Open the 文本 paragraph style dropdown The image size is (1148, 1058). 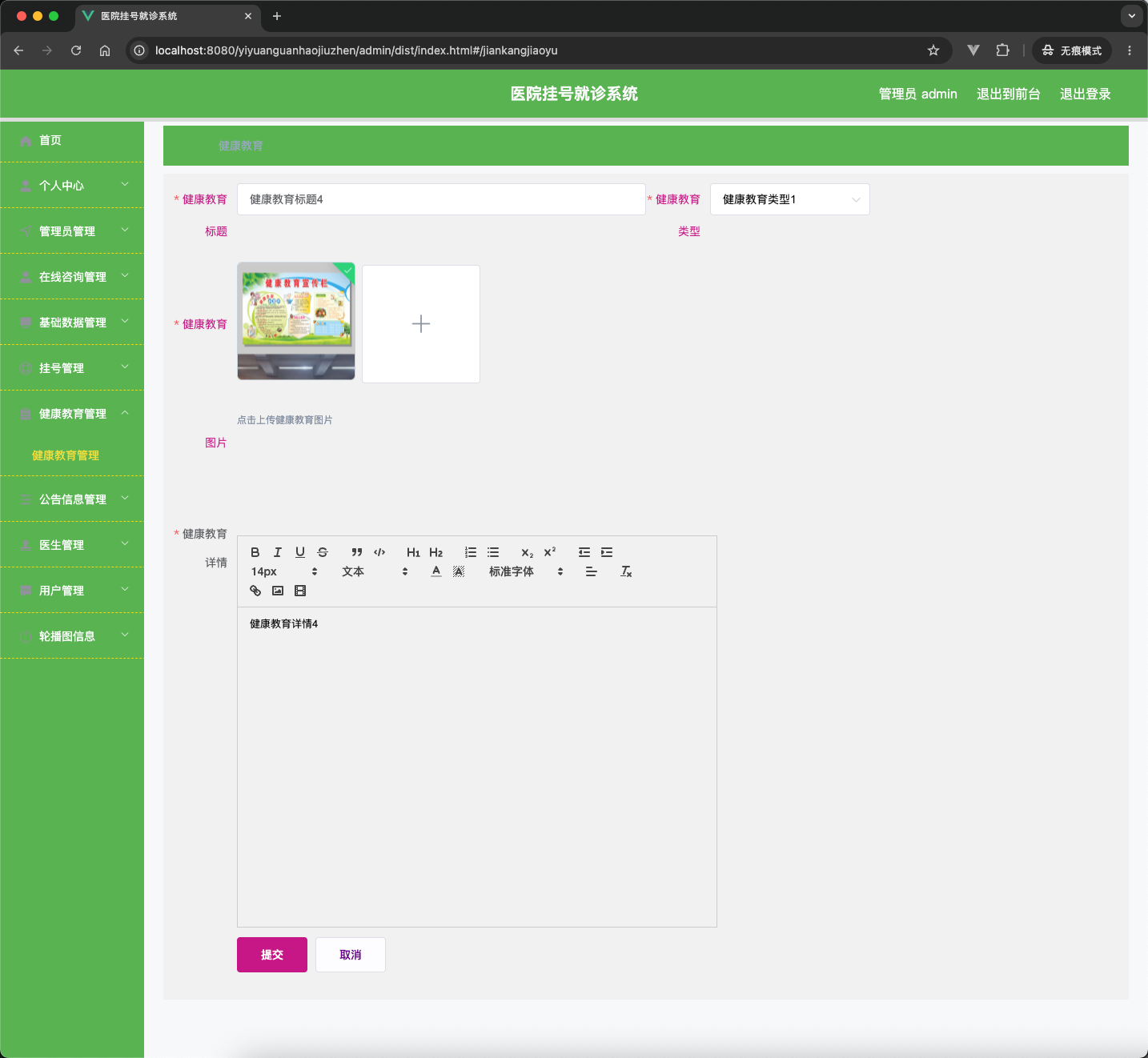pyautogui.click(x=375, y=571)
